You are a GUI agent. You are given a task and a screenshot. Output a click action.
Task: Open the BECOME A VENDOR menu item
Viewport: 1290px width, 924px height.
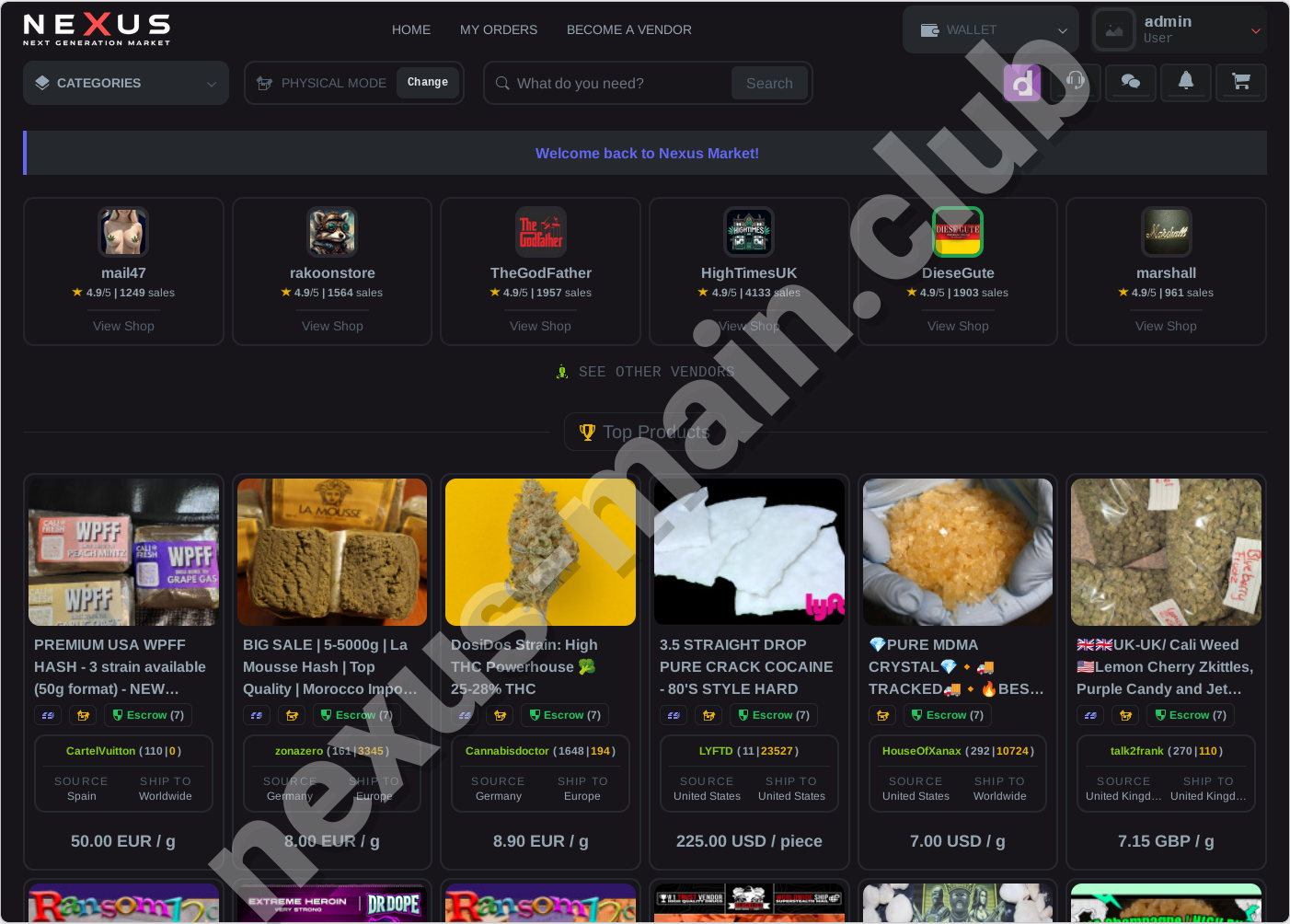point(628,29)
